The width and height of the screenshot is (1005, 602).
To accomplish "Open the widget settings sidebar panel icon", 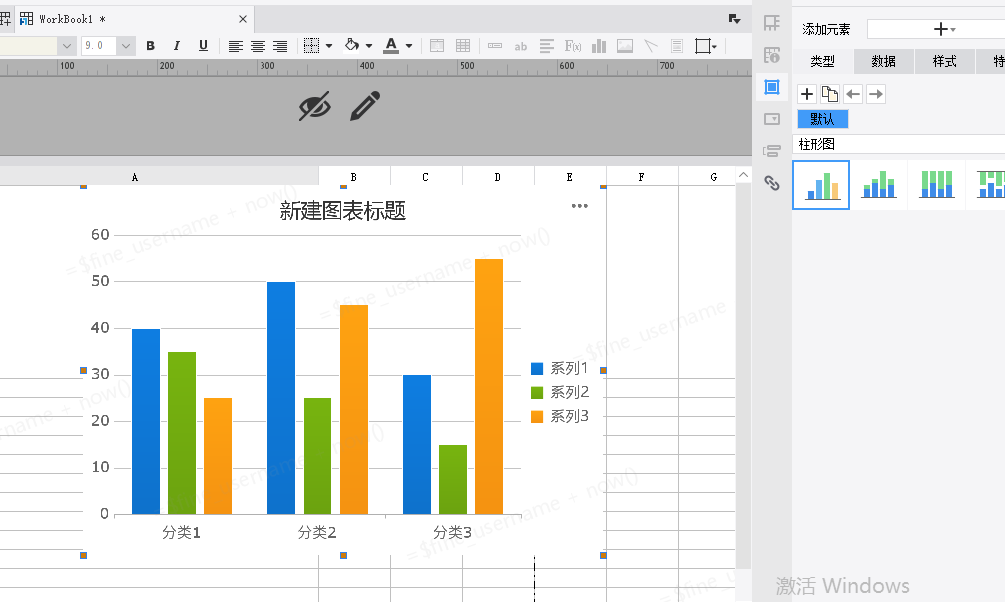I will pyautogui.click(x=772, y=119).
